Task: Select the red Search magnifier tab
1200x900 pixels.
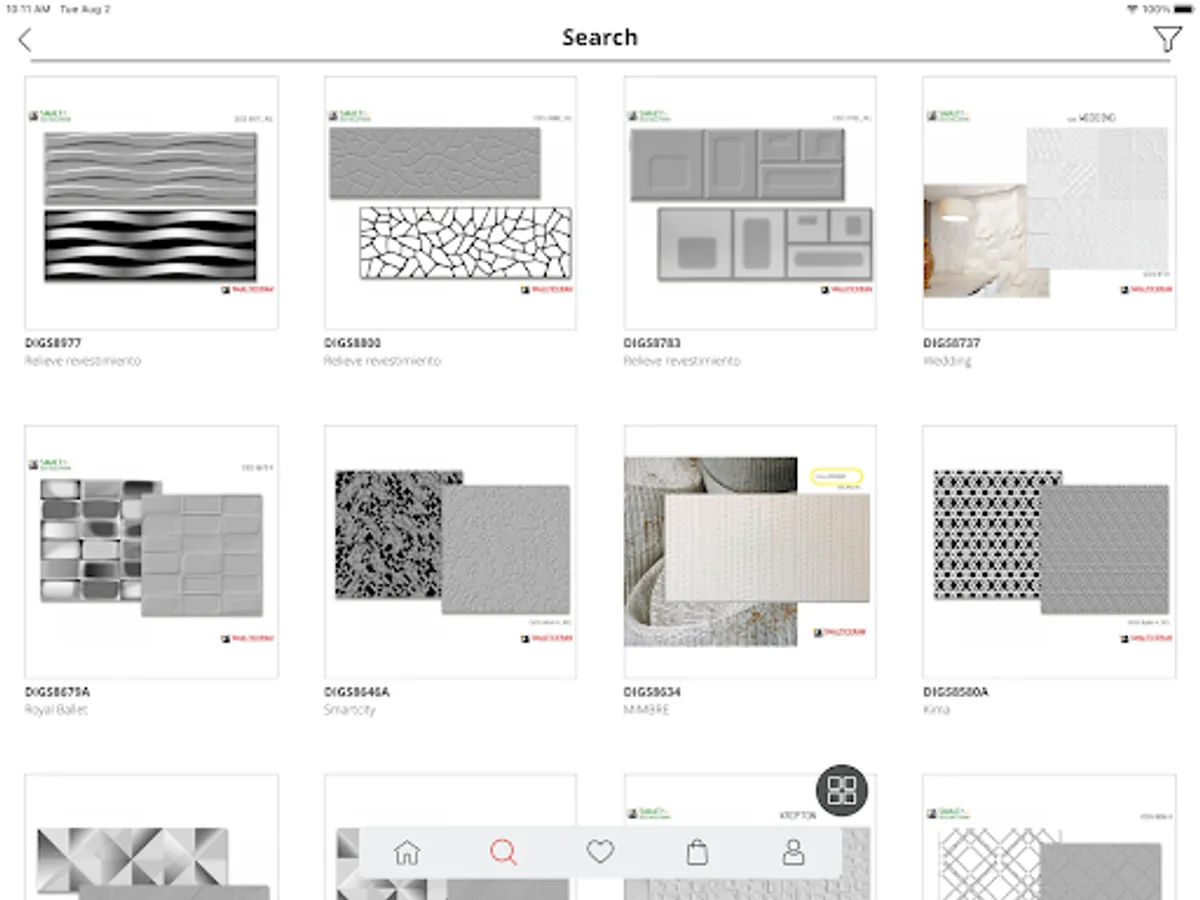Action: pos(503,852)
